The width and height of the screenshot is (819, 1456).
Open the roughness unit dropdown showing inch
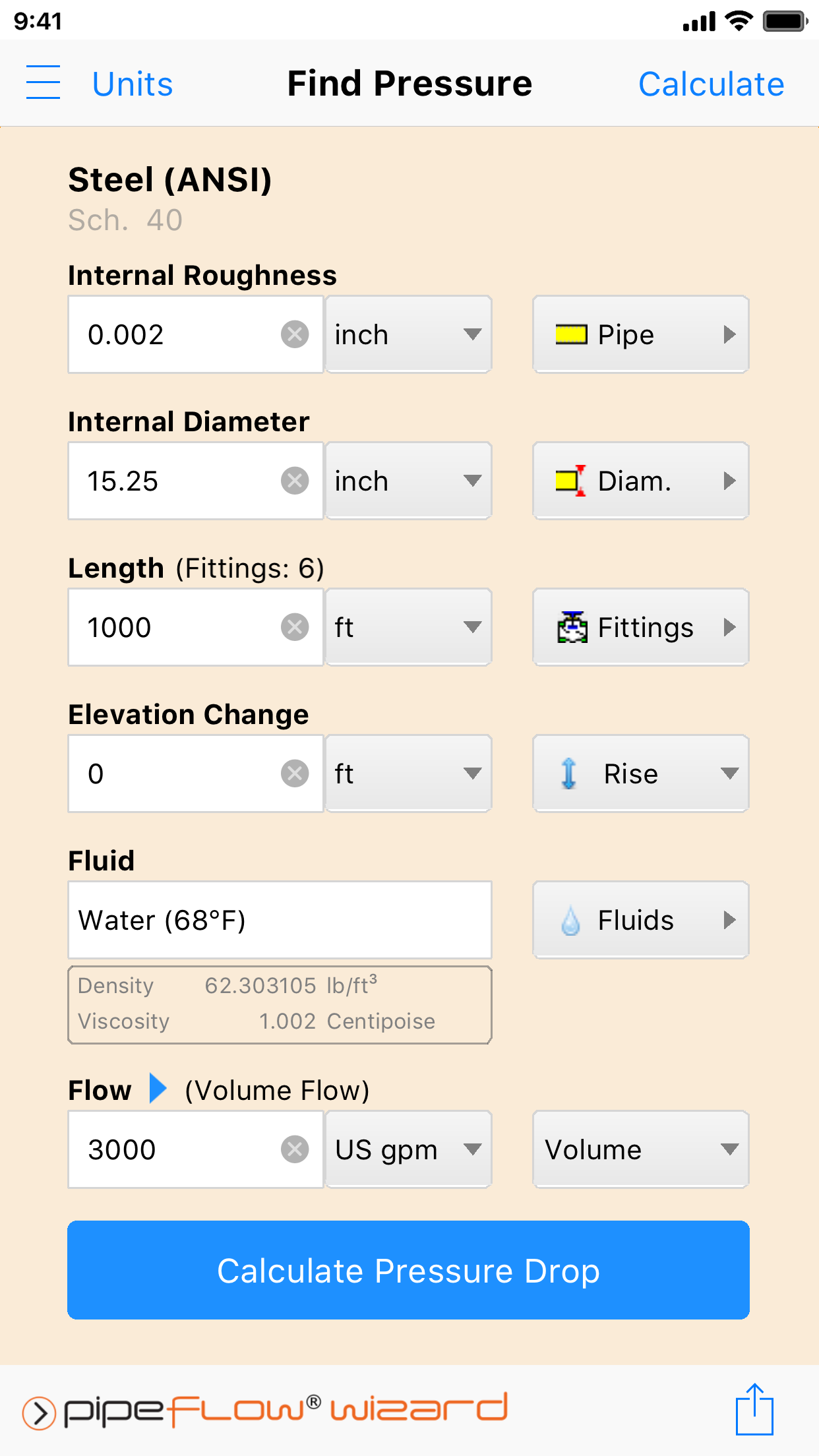pos(408,334)
